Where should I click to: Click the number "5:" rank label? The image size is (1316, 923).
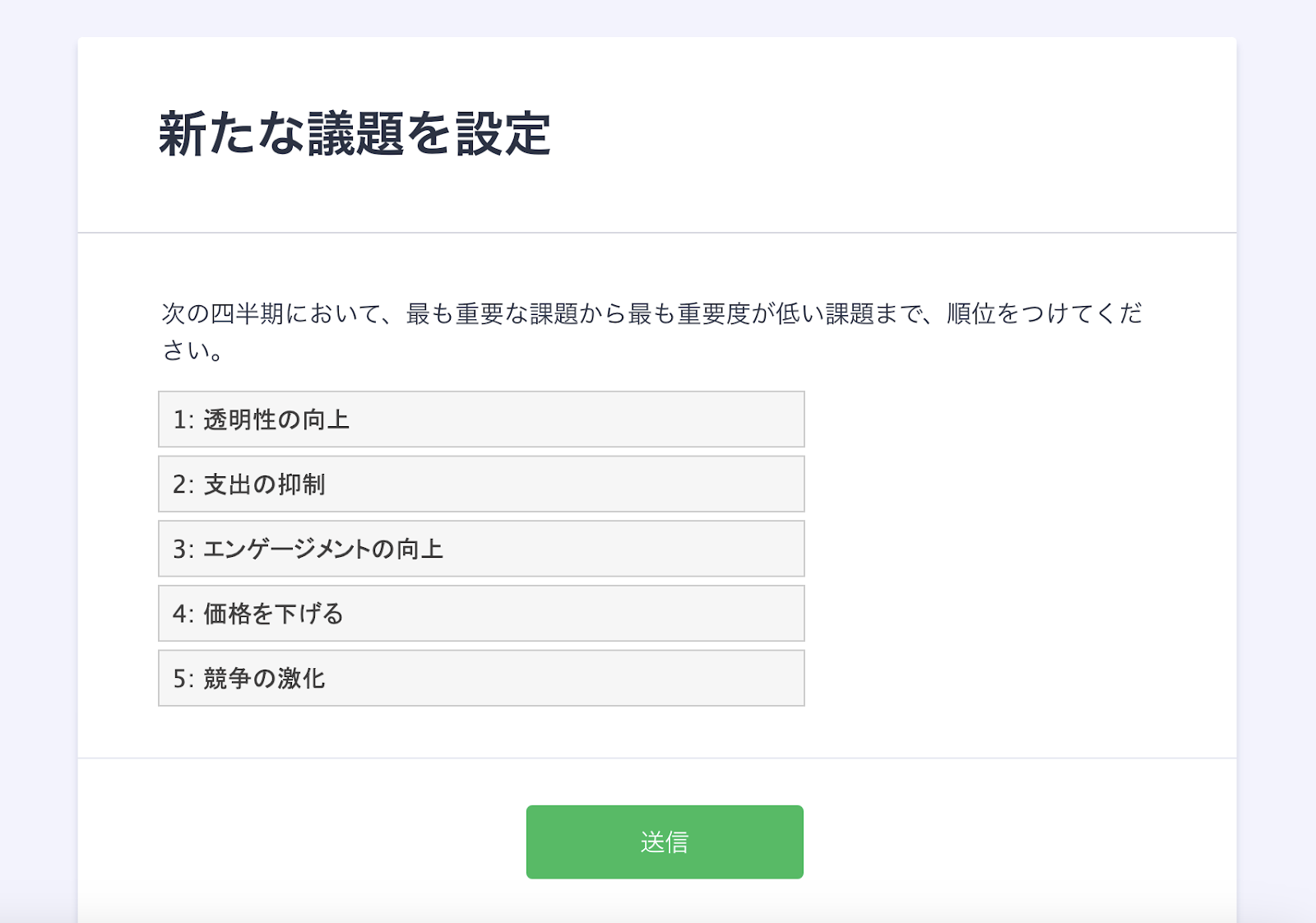coord(183,679)
